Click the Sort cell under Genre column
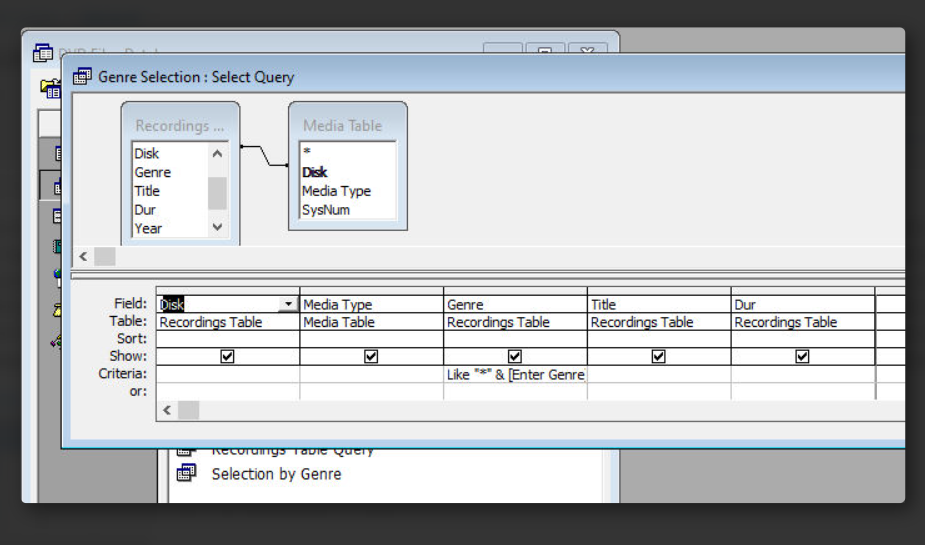This screenshot has width=925, height=545. click(x=515, y=339)
